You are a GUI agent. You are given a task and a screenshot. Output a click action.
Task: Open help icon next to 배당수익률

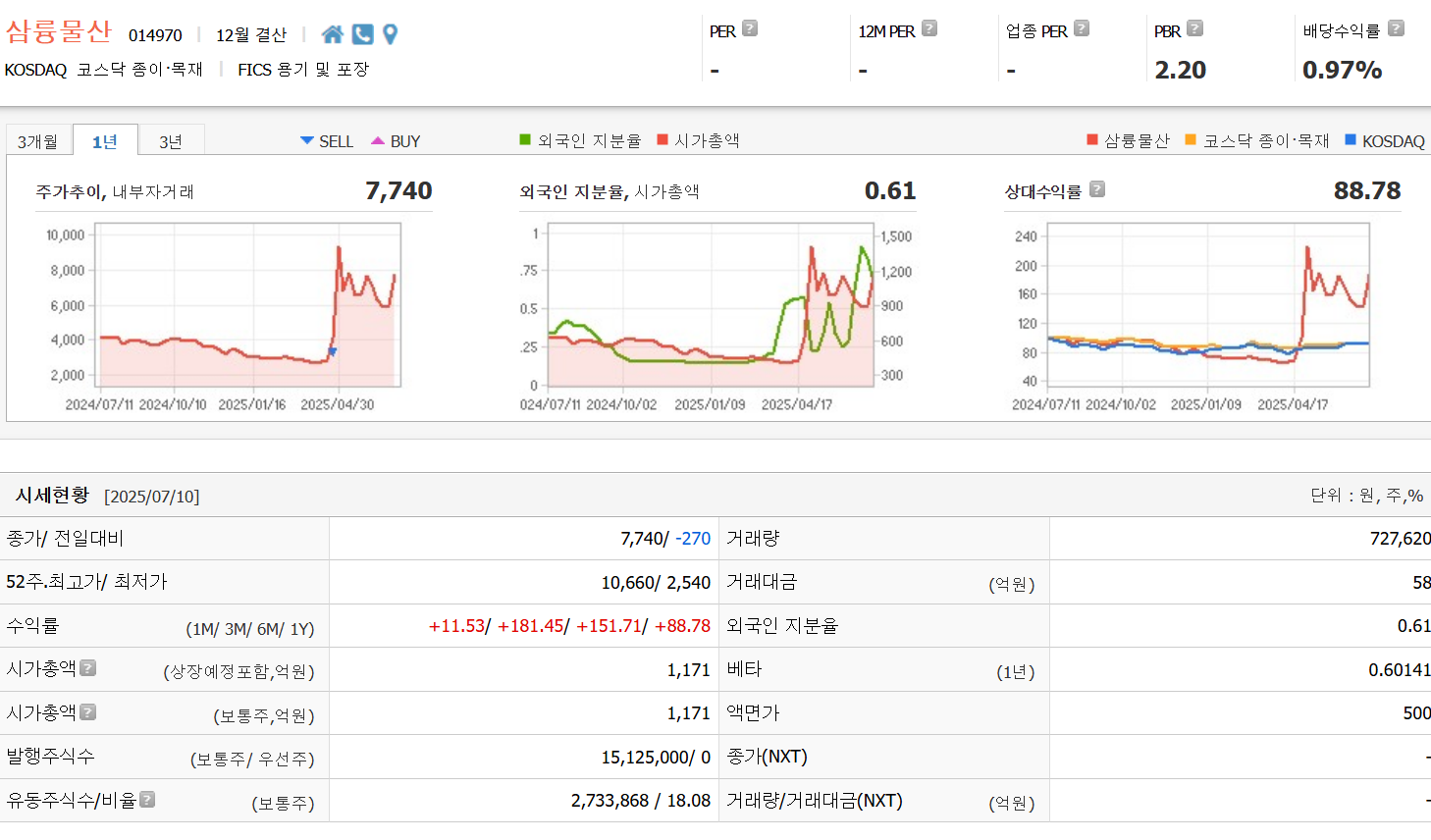1396,28
